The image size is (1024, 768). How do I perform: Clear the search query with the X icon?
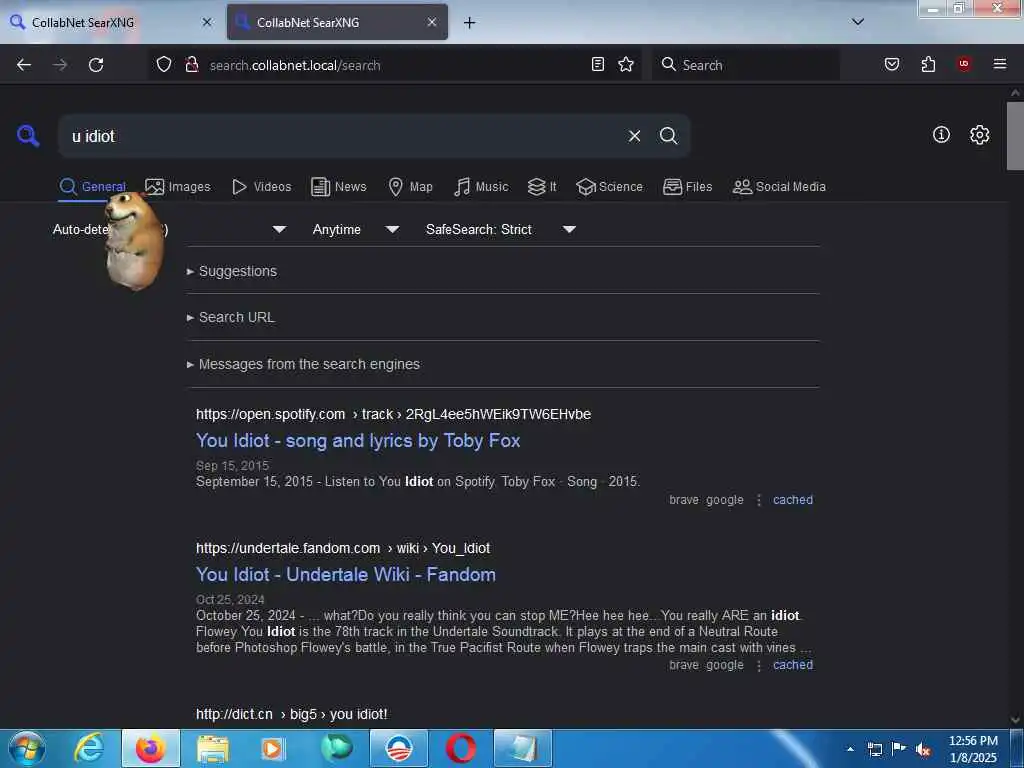tap(634, 136)
